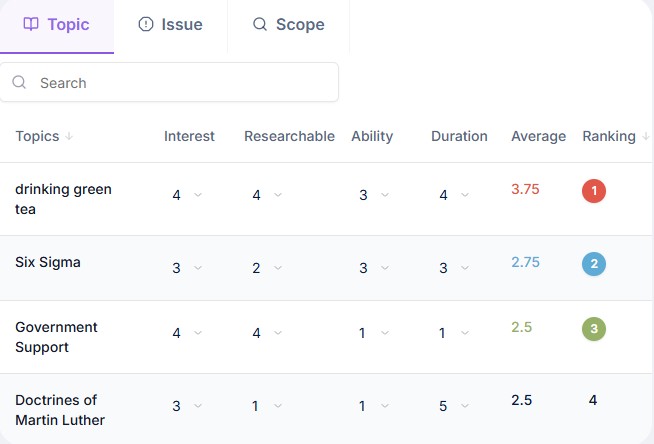Select the 'drinking green tea' topic
This screenshot has height=444, width=654.
[63, 199]
